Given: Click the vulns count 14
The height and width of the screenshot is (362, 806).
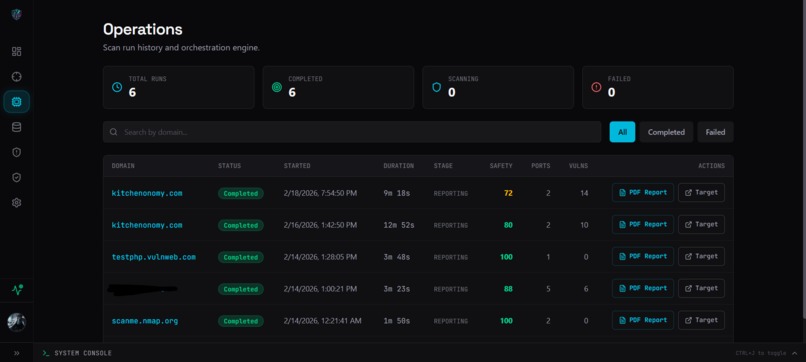Looking at the screenshot, I should point(584,193).
